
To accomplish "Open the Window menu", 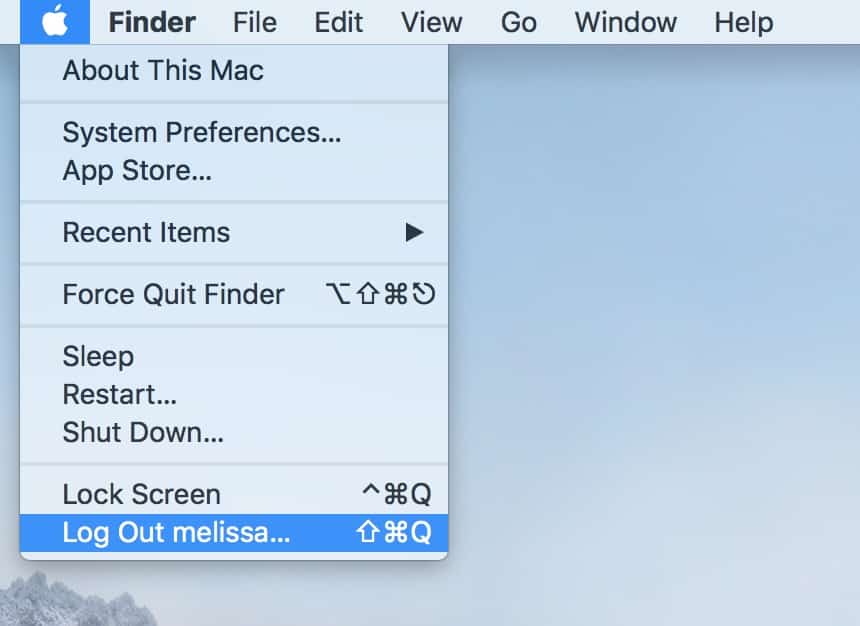I will pos(626,22).
